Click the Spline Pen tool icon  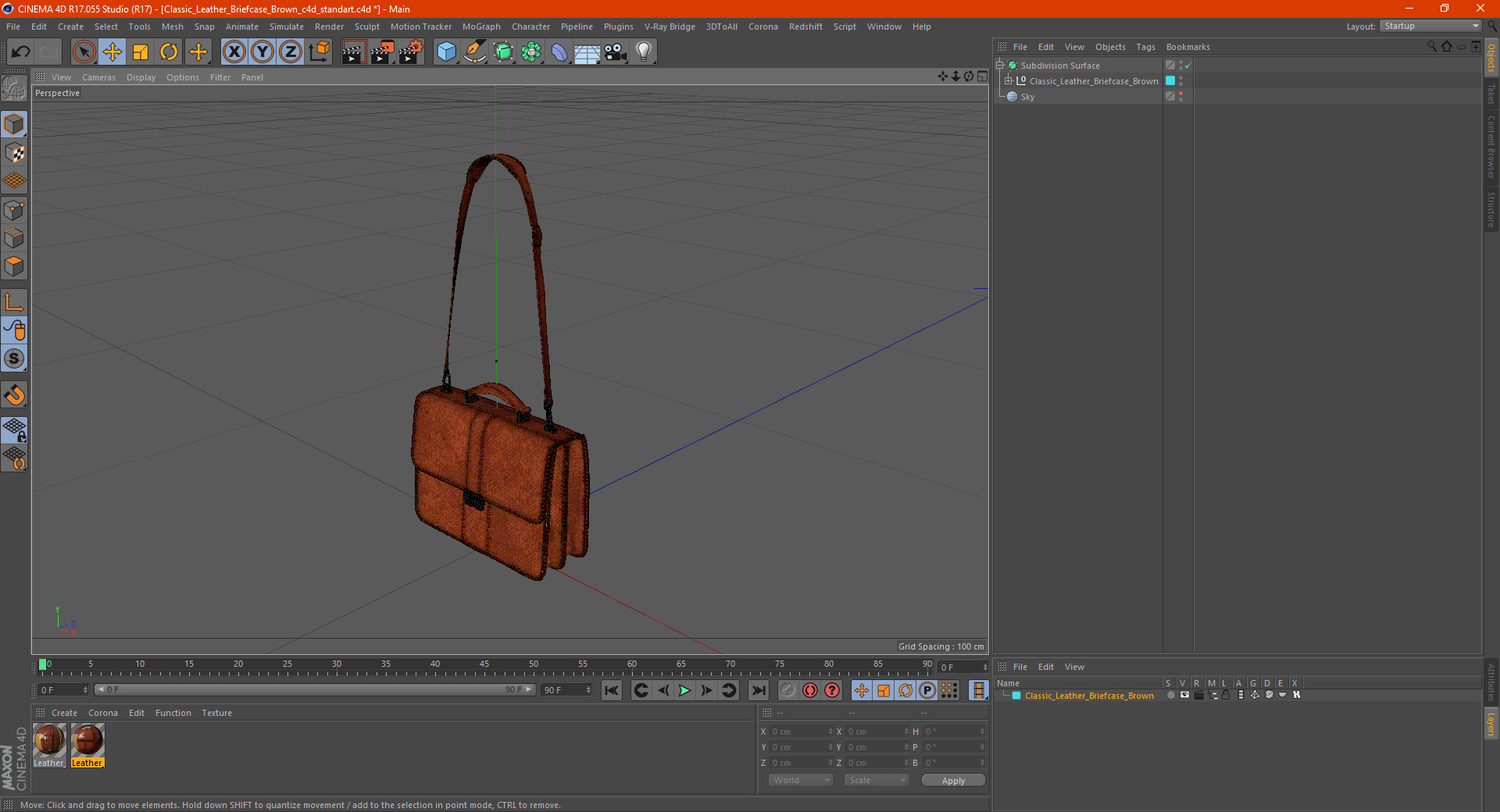pos(475,52)
